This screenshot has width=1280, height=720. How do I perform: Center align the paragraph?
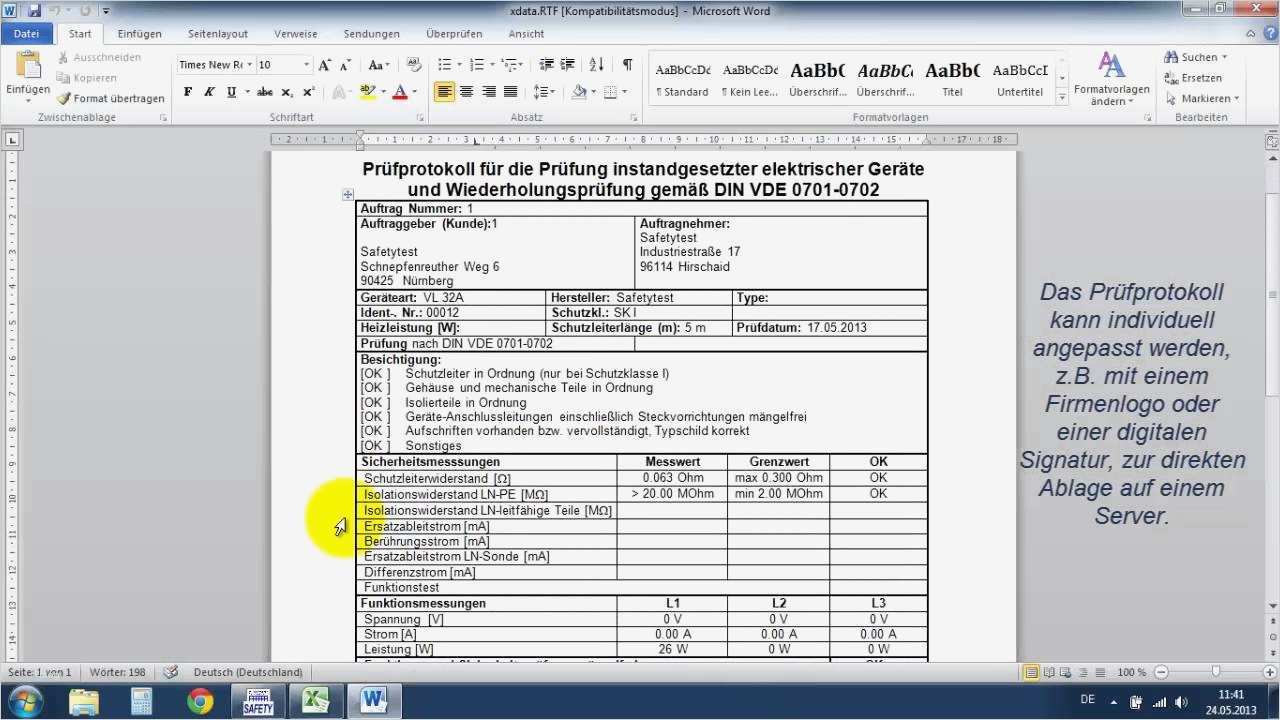point(466,92)
